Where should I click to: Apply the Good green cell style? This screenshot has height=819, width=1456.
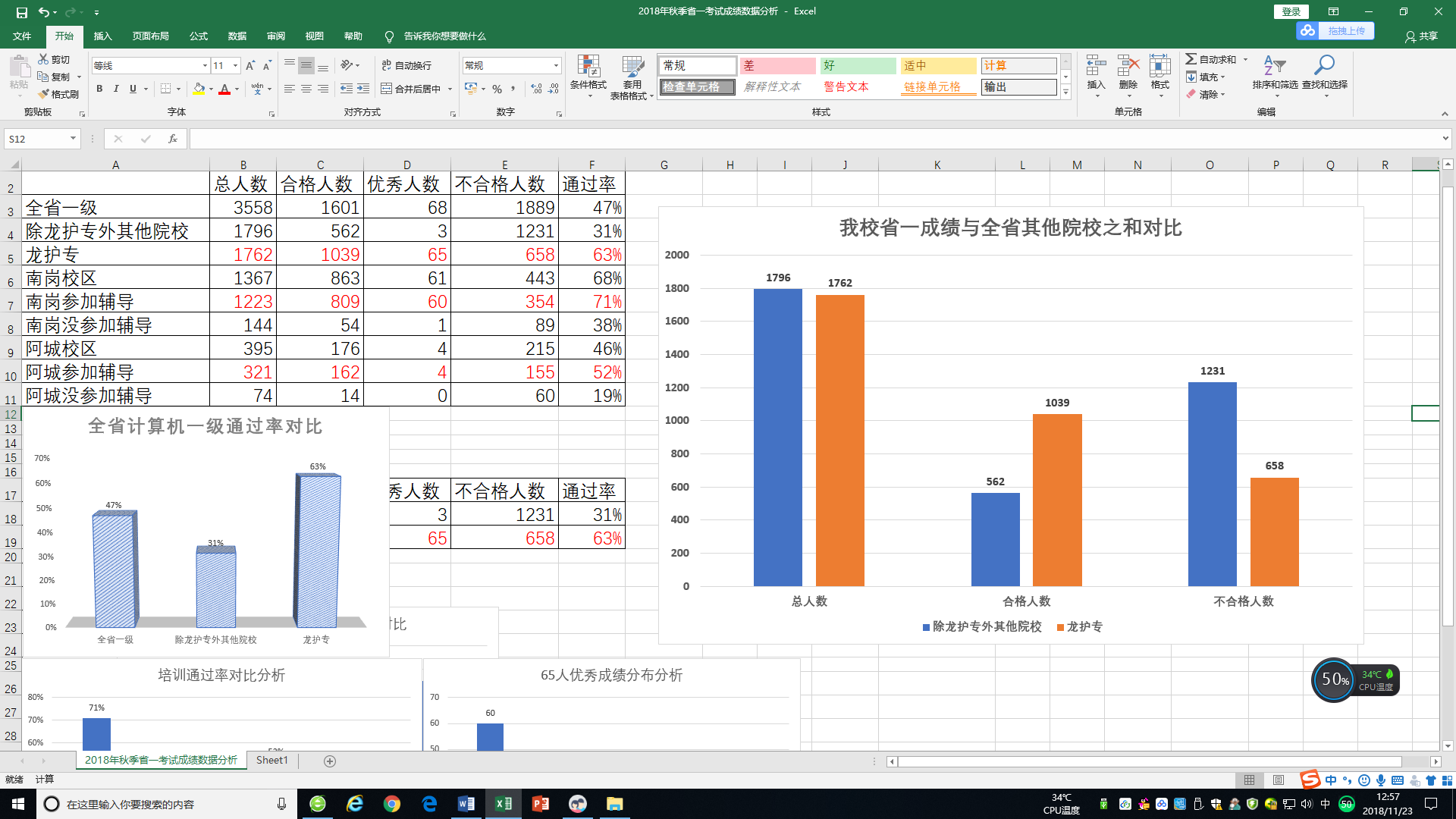[858, 66]
